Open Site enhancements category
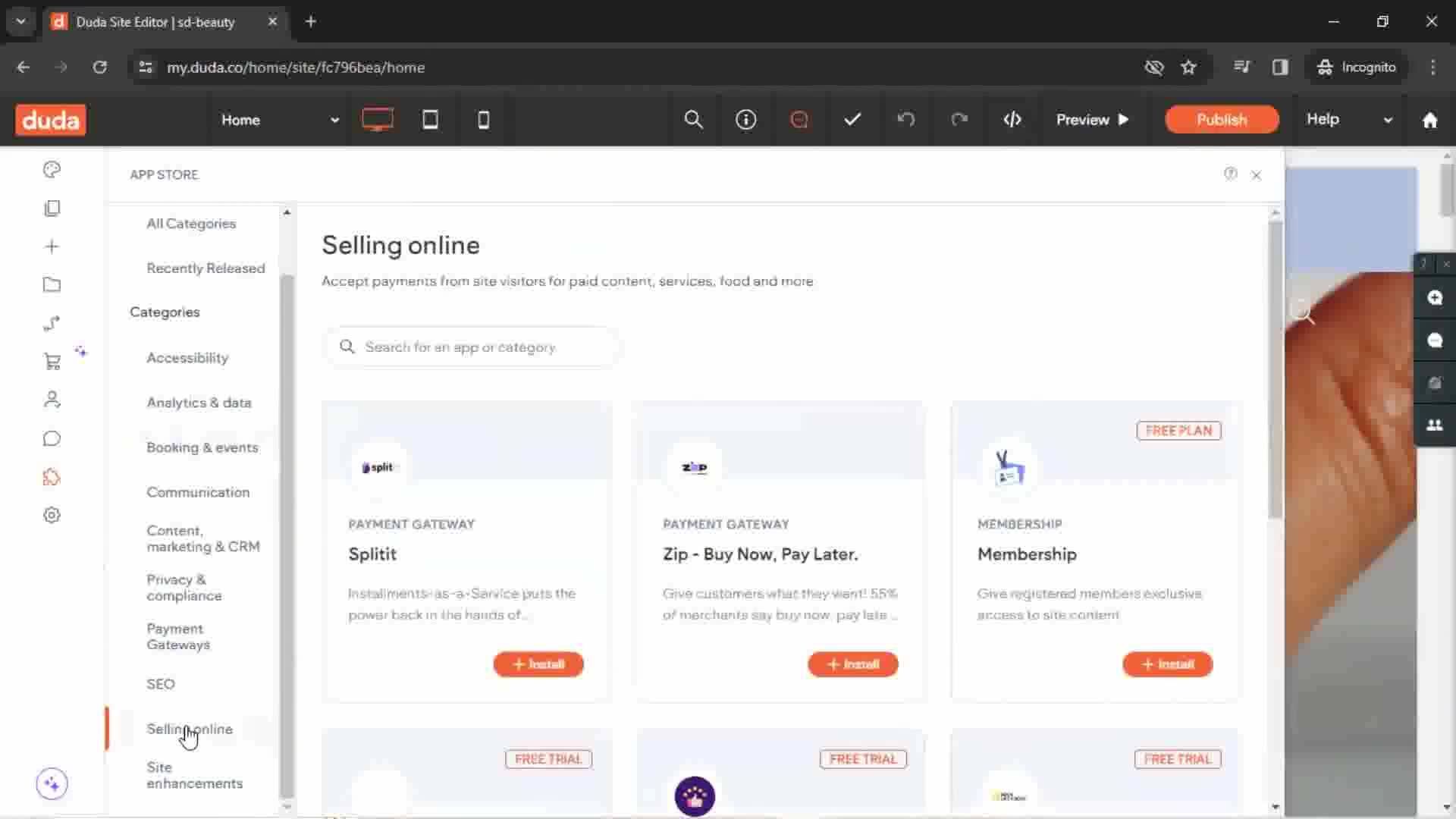 pyautogui.click(x=195, y=775)
